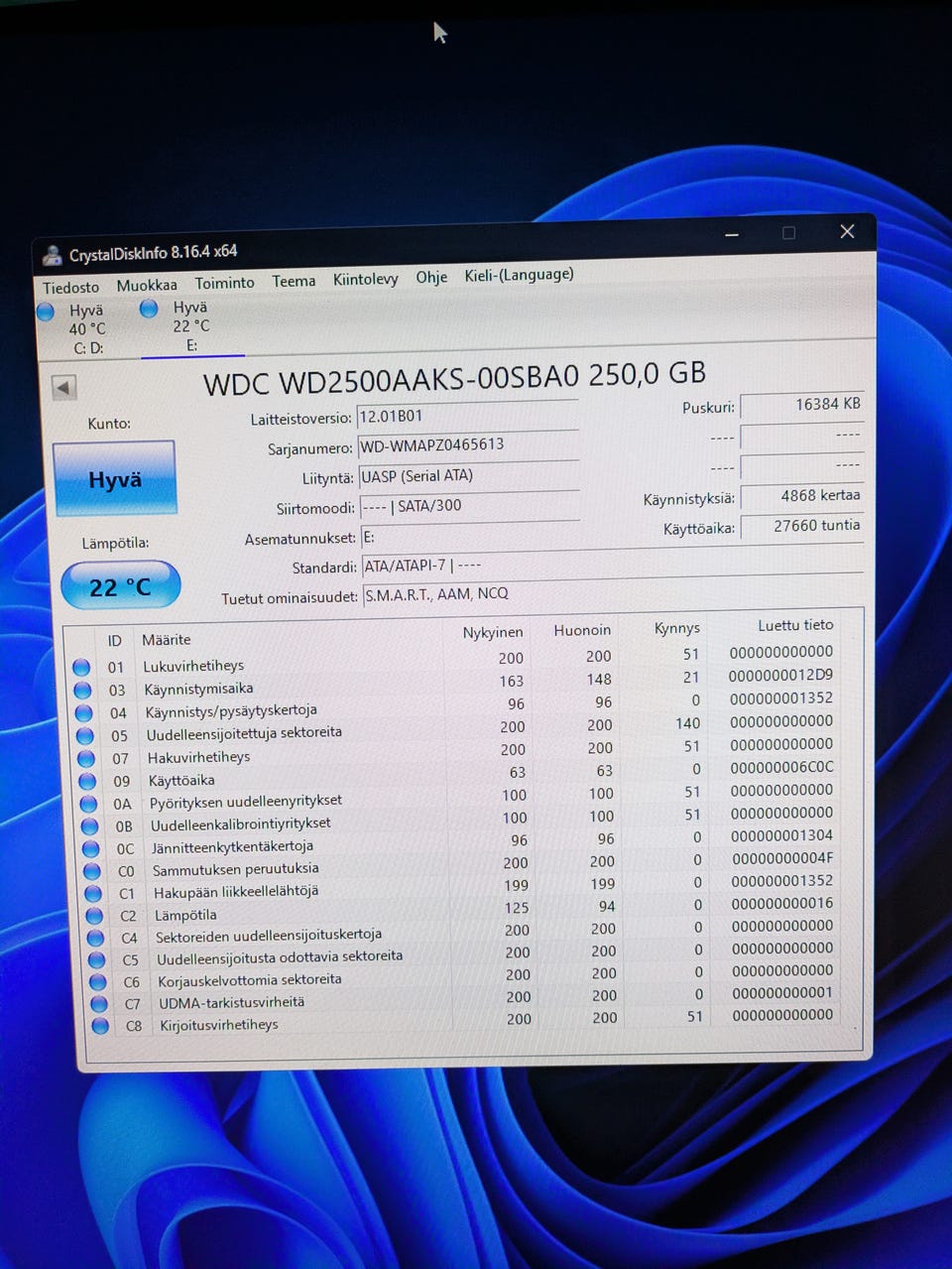
Task: Click the status dot for 07 Hakuvirhetiheys
Action: tap(86, 758)
